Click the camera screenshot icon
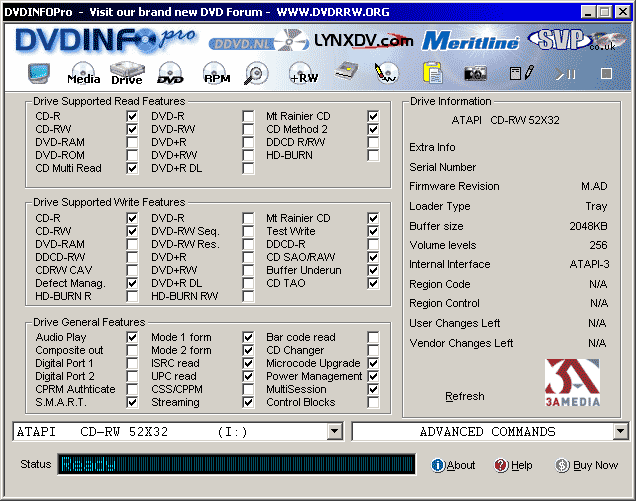This screenshot has height=501, width=636. pos(475,74)
